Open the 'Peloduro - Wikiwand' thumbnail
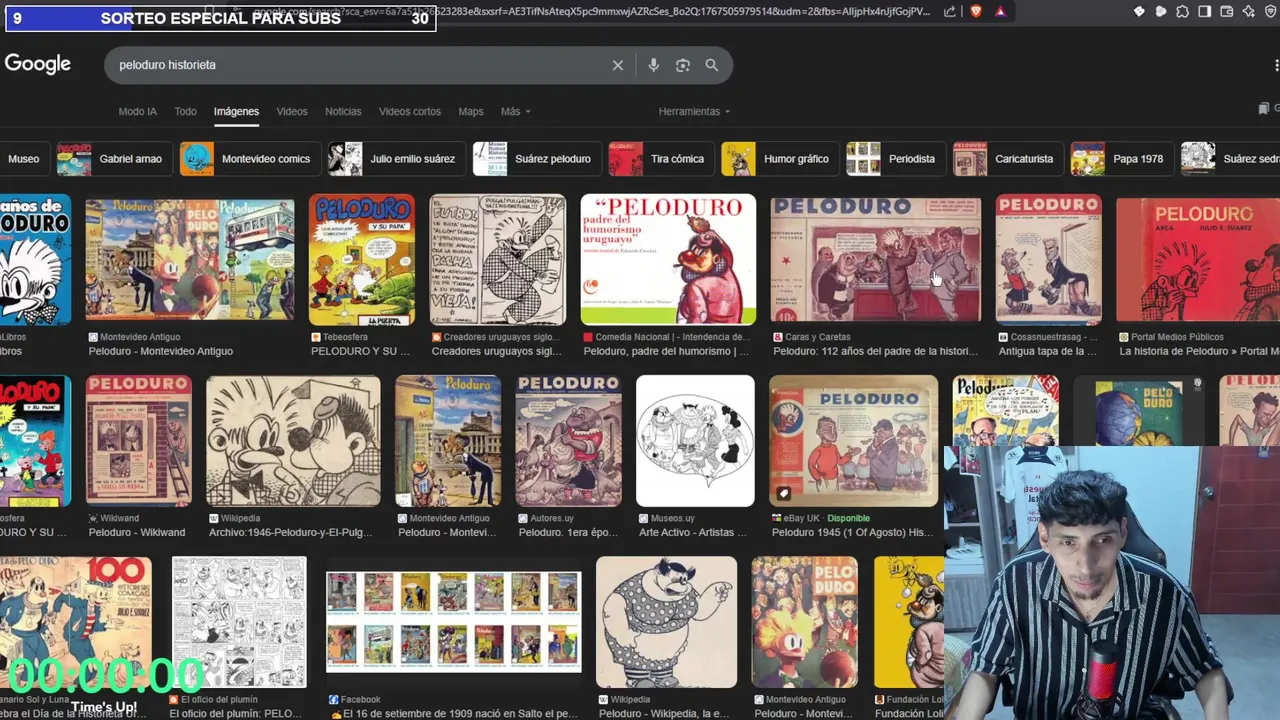This screenshot has height=720, width=1280. [x=138, y=441]
